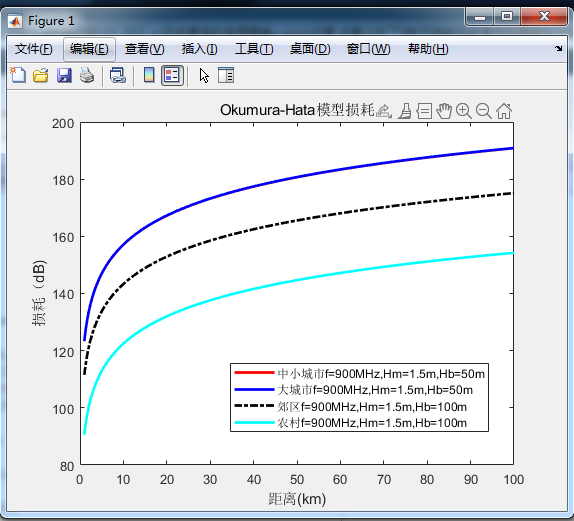This screenshot has height=521, width=574.
Task: Click the Edit Plot arrow cursor icon
Action: pos(204,75)
